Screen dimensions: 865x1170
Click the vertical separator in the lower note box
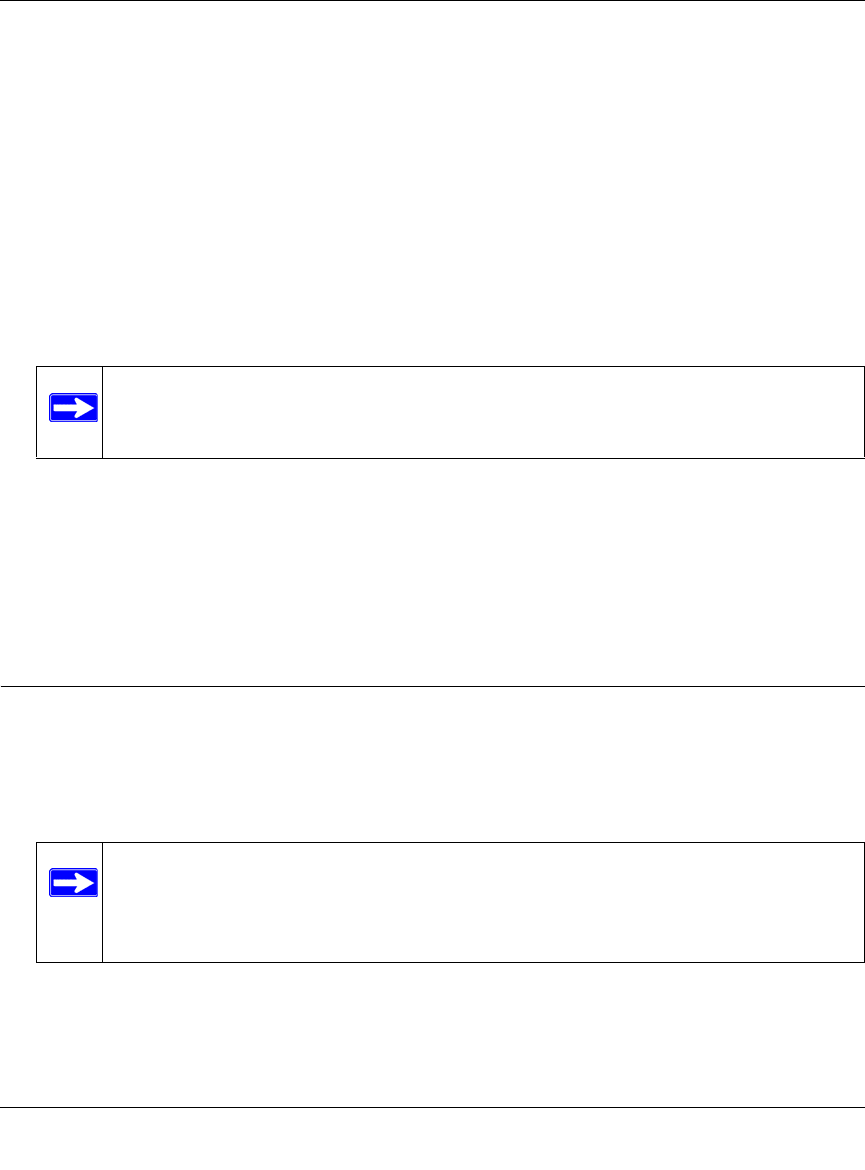click(102, 902)
